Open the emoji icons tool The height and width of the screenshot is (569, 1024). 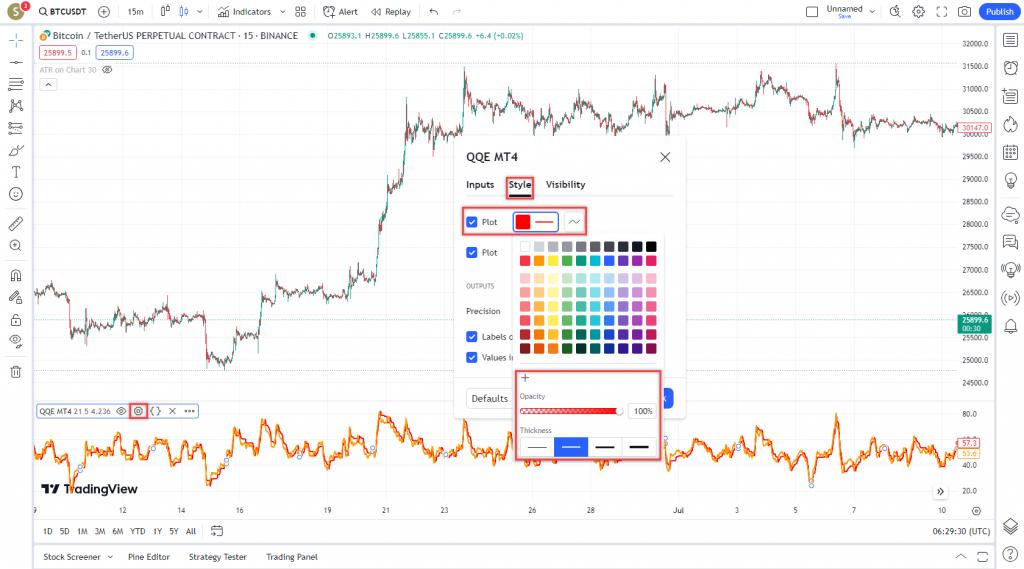pyautogui.click(x=16, y=194)
